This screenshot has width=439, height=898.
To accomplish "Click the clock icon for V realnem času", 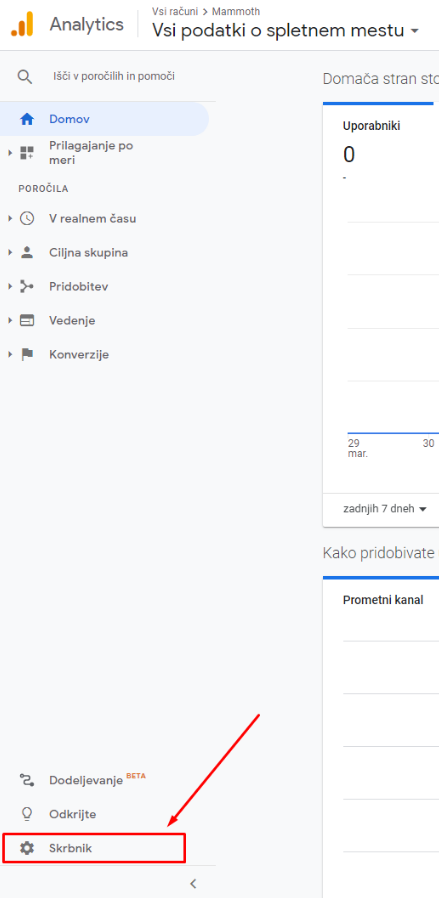I will click(27, 219).
